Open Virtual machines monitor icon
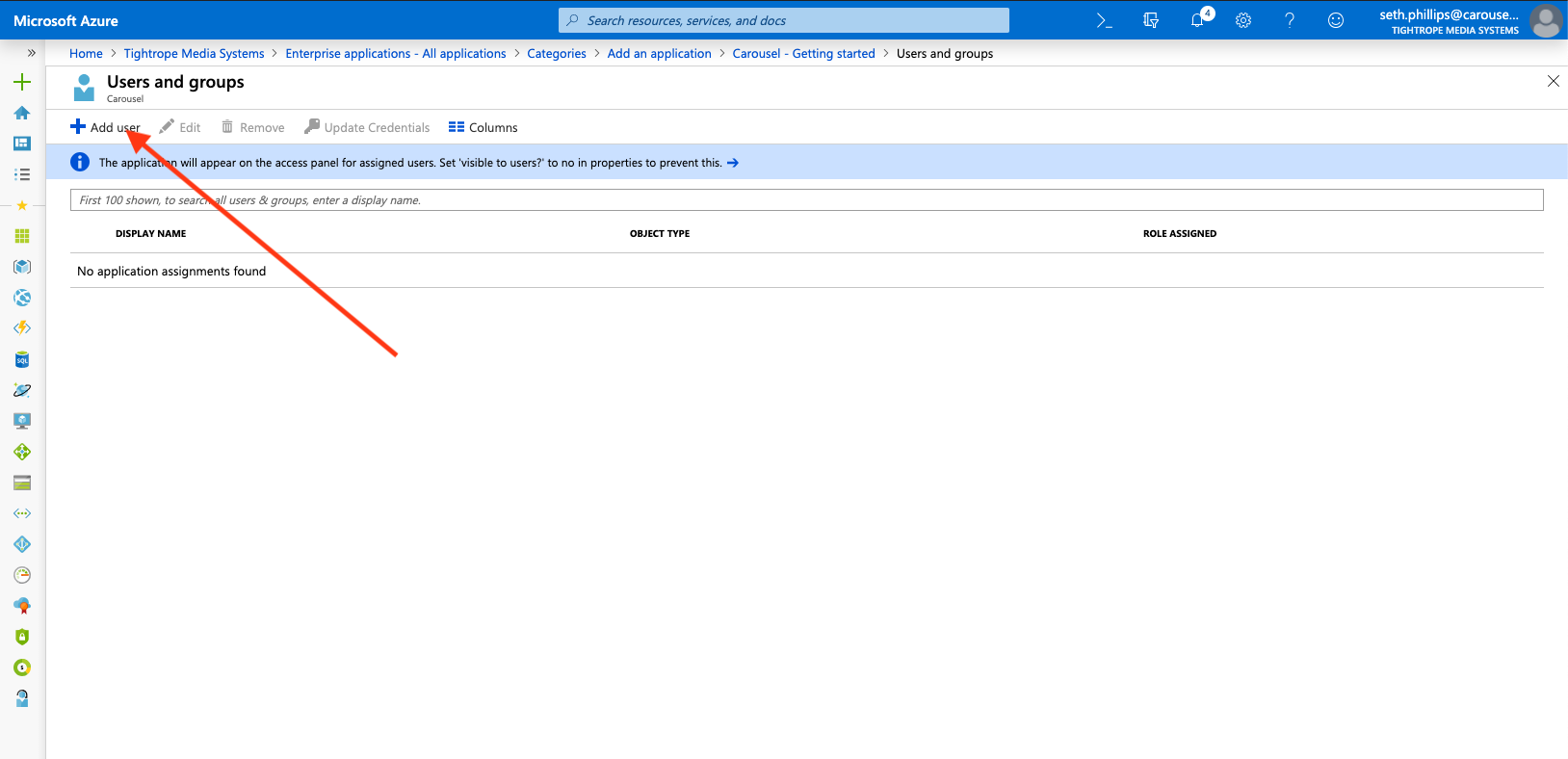Viewport: 1568px width, 759px height. (x=22, y=421)
